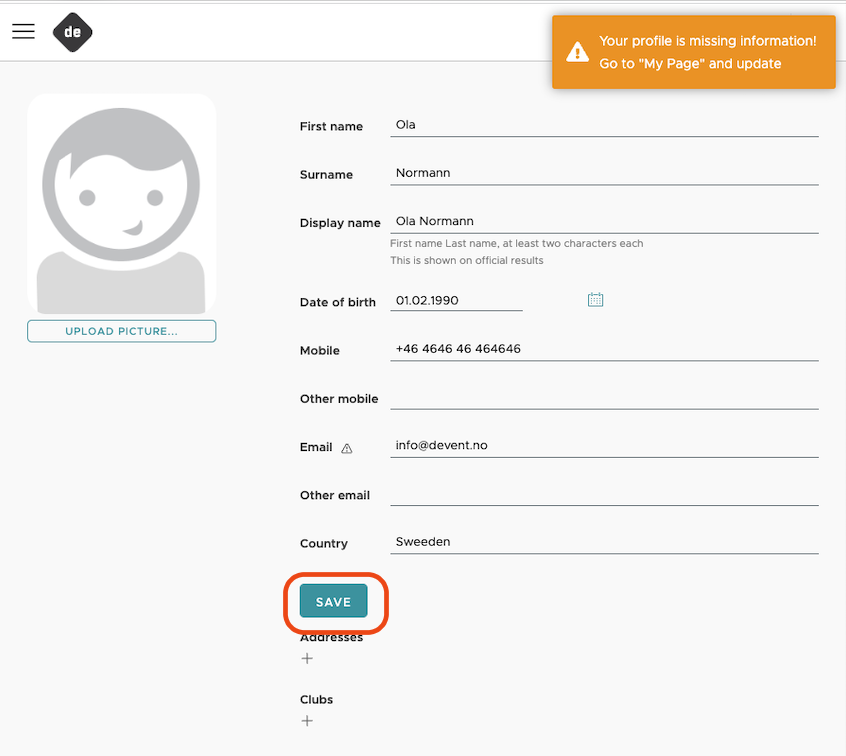Edit the Surname field
846x756 pixels.
click(604, 173)
